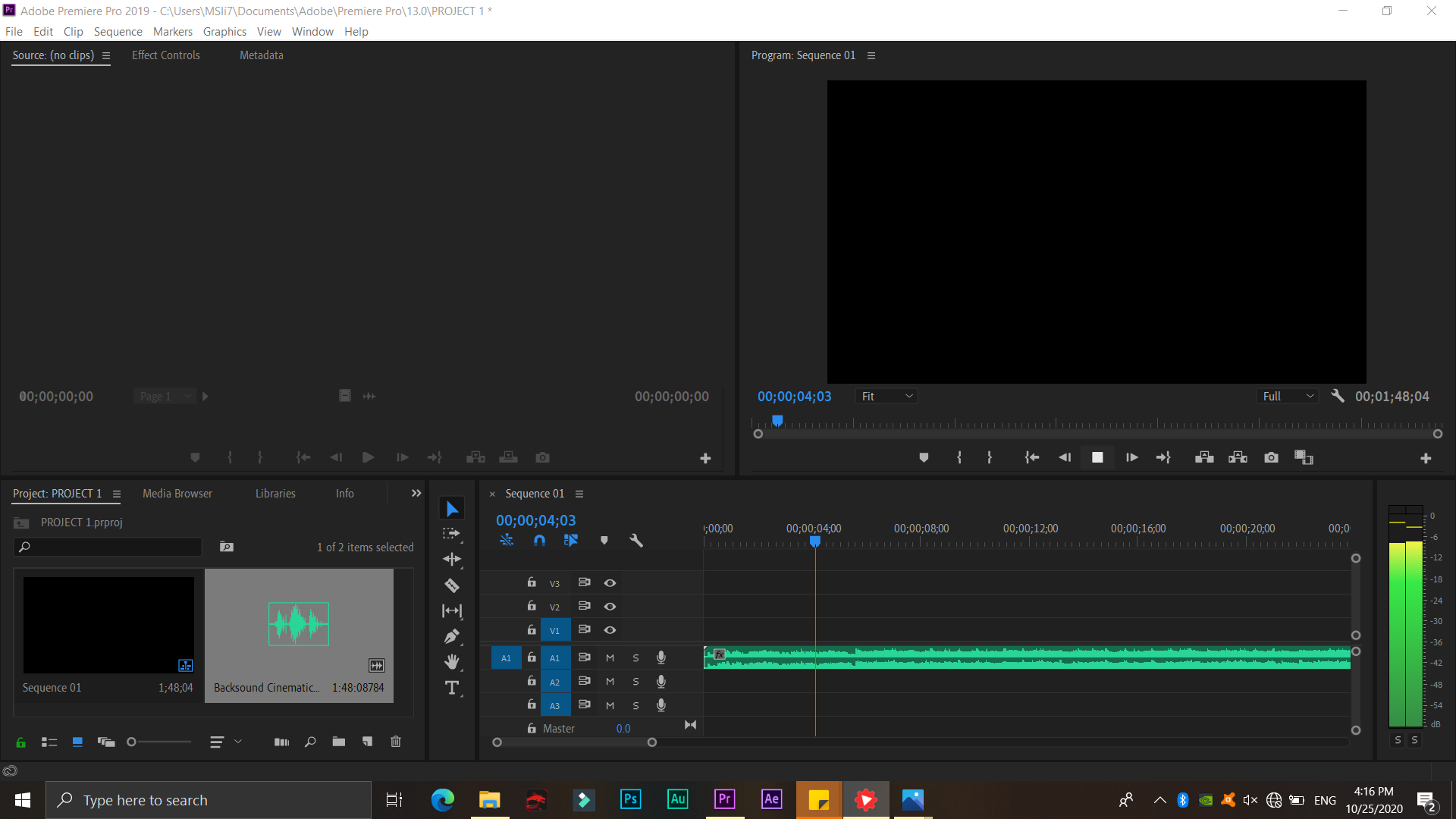
Task: Open the Sequence menu
Action: 118,31
